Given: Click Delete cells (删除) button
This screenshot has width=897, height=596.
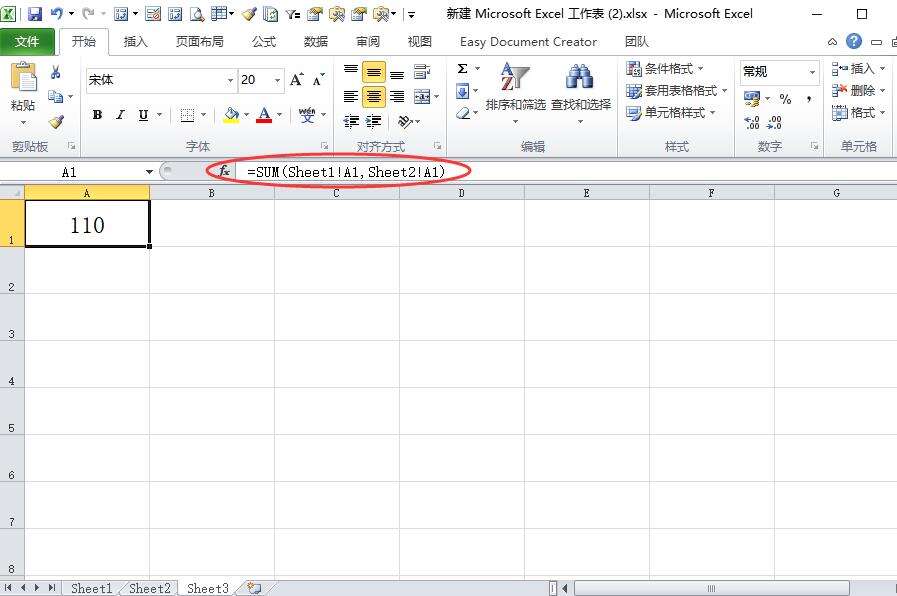Looking at the screenshot, I should pyautogui.click(x=858, y=90).
